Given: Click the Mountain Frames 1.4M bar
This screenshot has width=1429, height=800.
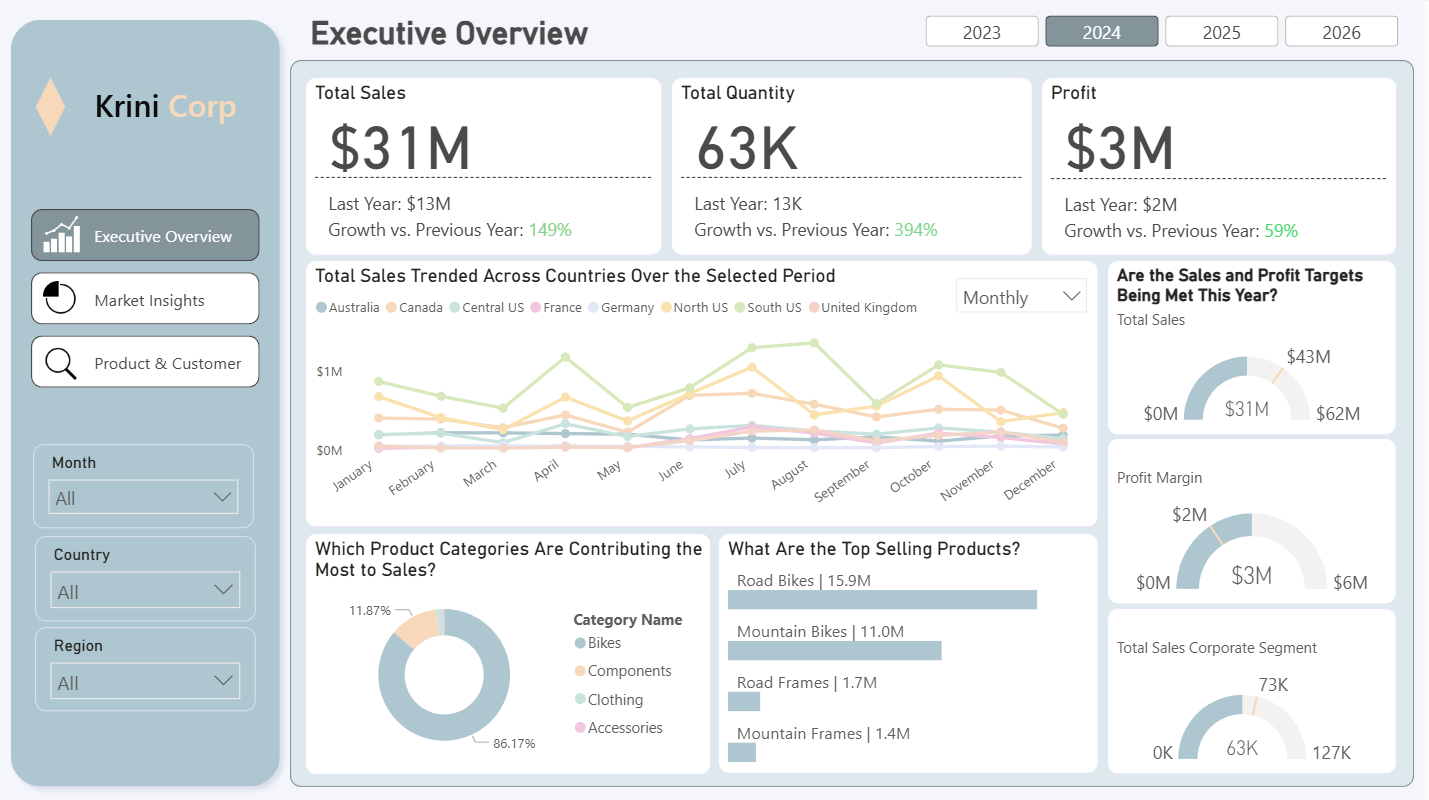Looking at the screenshot, I should pyautogui.click(x=742, y=752).
